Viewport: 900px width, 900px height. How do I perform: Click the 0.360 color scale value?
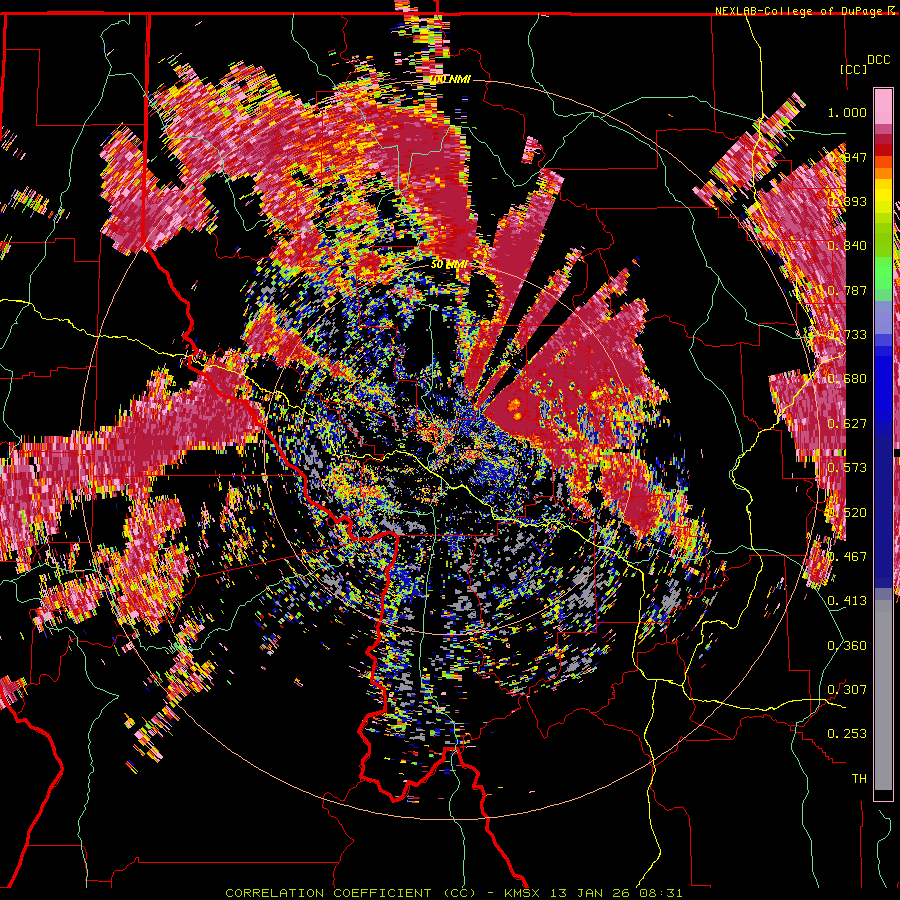tap(847, 646)
